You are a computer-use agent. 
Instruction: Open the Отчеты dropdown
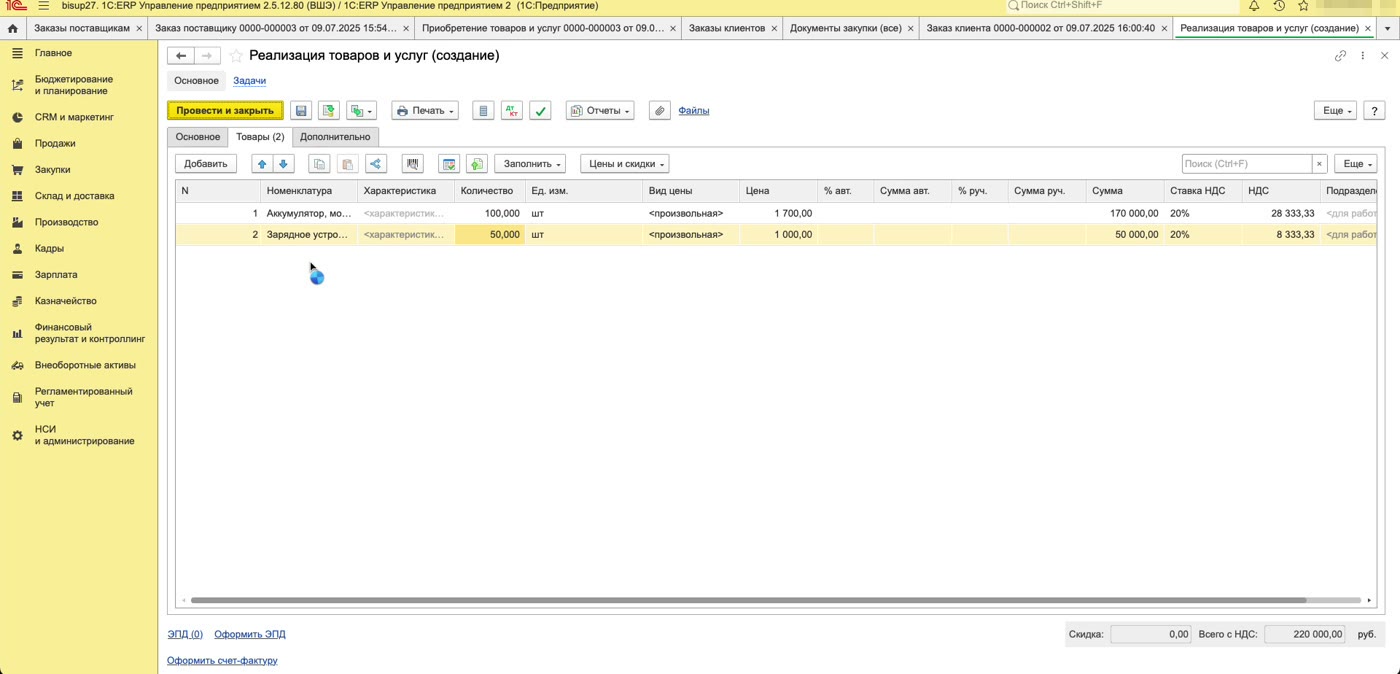600,111
